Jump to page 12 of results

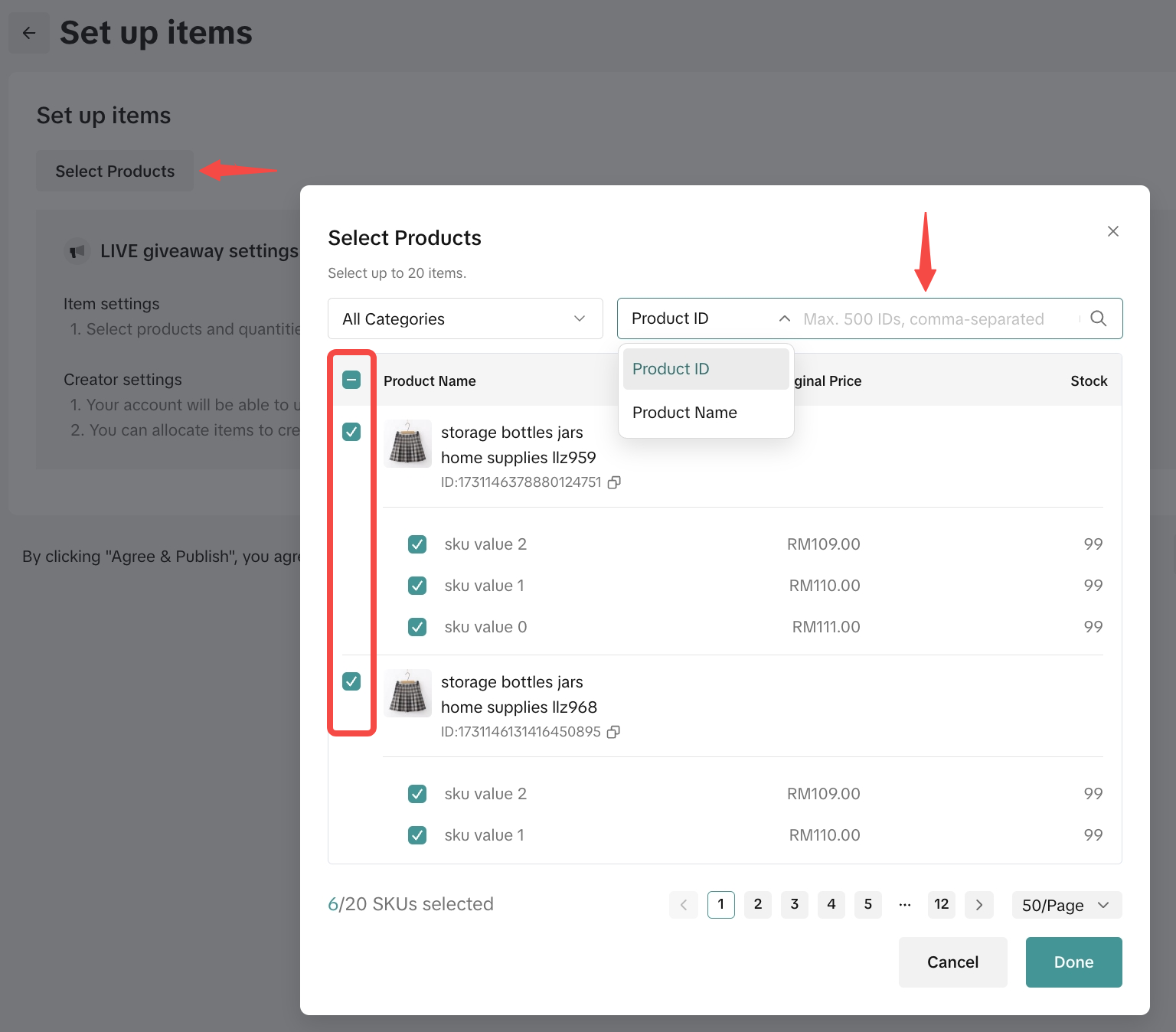click(941, 905)
